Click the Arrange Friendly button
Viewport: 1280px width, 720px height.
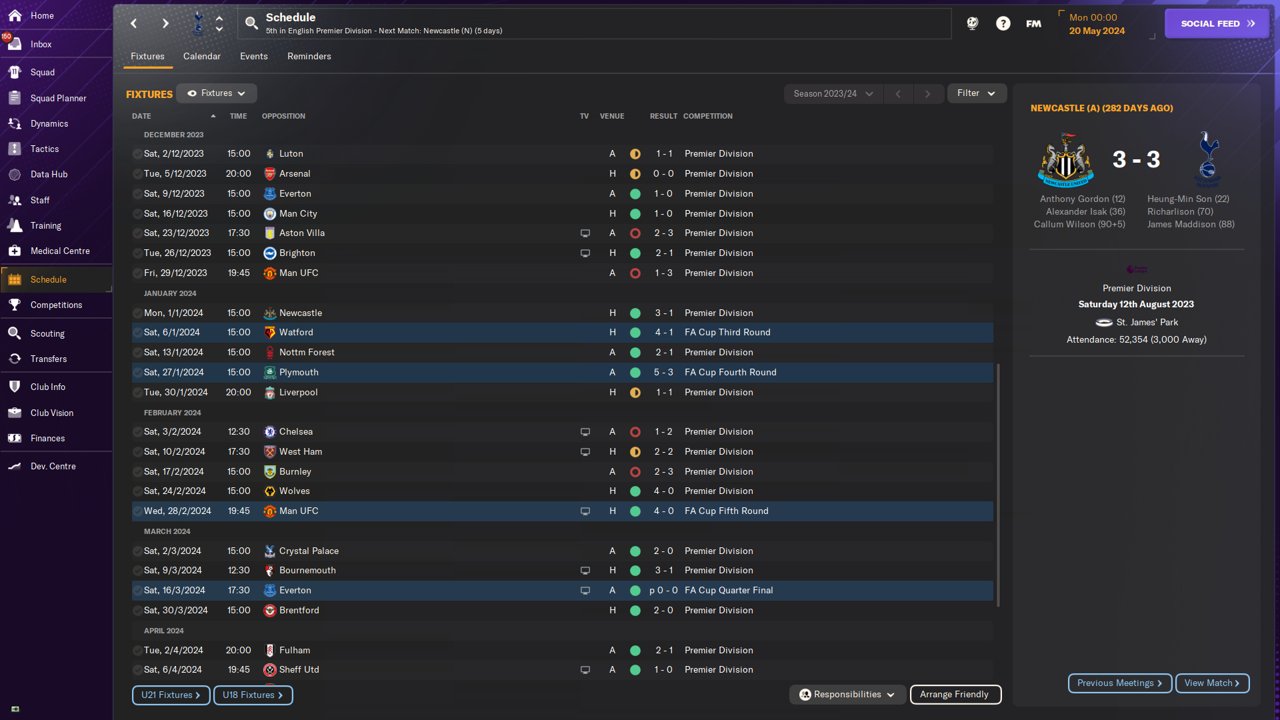[955, 694]
